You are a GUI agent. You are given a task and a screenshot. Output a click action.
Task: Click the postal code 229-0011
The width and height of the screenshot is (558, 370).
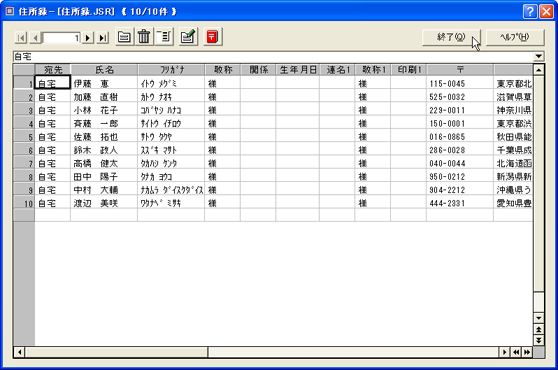pyautogui.click(x=460, y=110)
